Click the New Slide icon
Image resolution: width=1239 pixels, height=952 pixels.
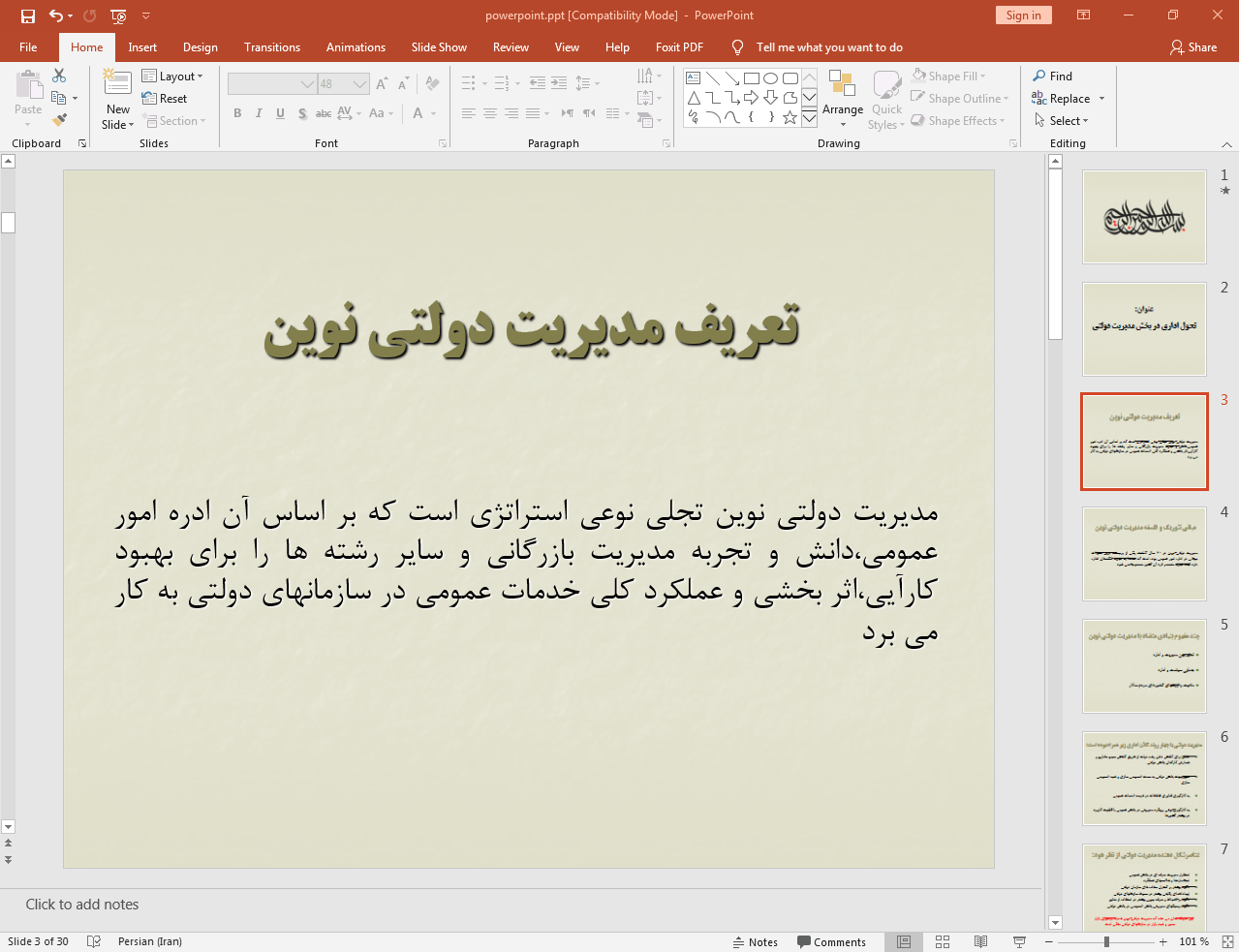(117, 84)
